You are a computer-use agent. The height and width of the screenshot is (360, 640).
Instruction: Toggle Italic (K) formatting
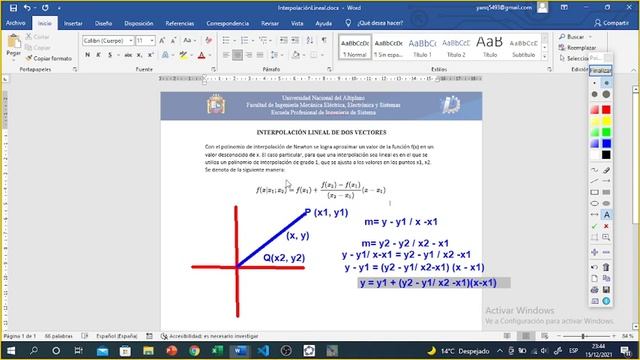[98, 55]
